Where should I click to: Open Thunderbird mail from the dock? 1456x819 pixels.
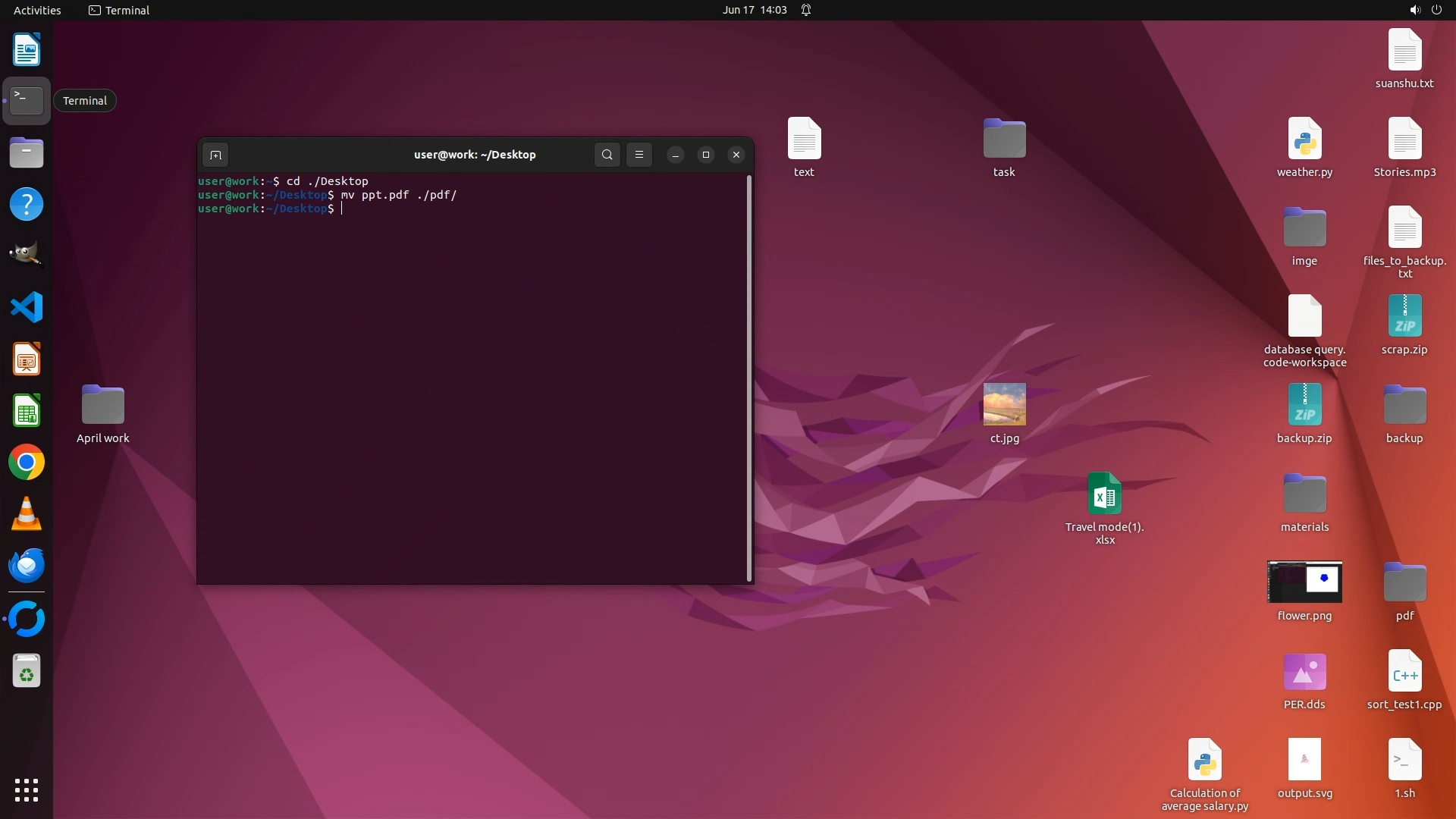click(27, 566)
